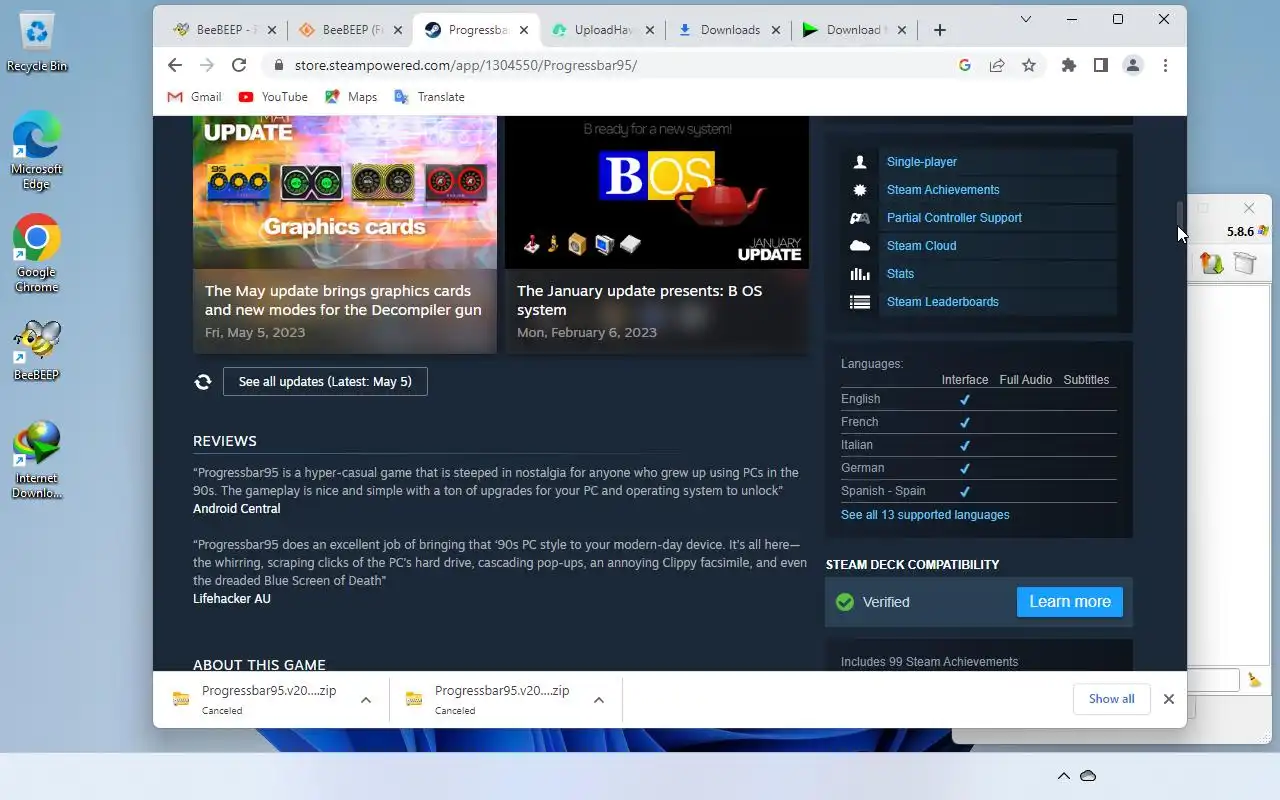Click Steam Leaderboards list icon
Image resolution: width=1280 pixels, height=800 pixels.
pyautogui.click(x=859, y=302)
